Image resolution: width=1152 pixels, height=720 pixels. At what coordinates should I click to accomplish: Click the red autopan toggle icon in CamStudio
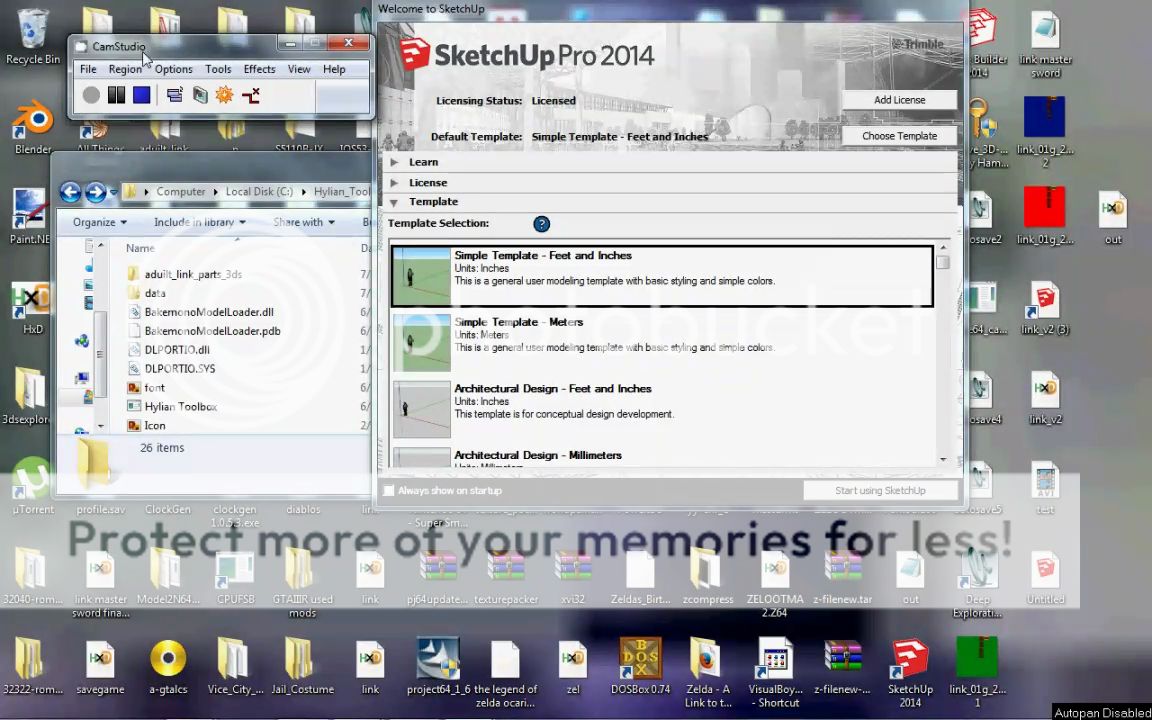(x=251, y=95)
